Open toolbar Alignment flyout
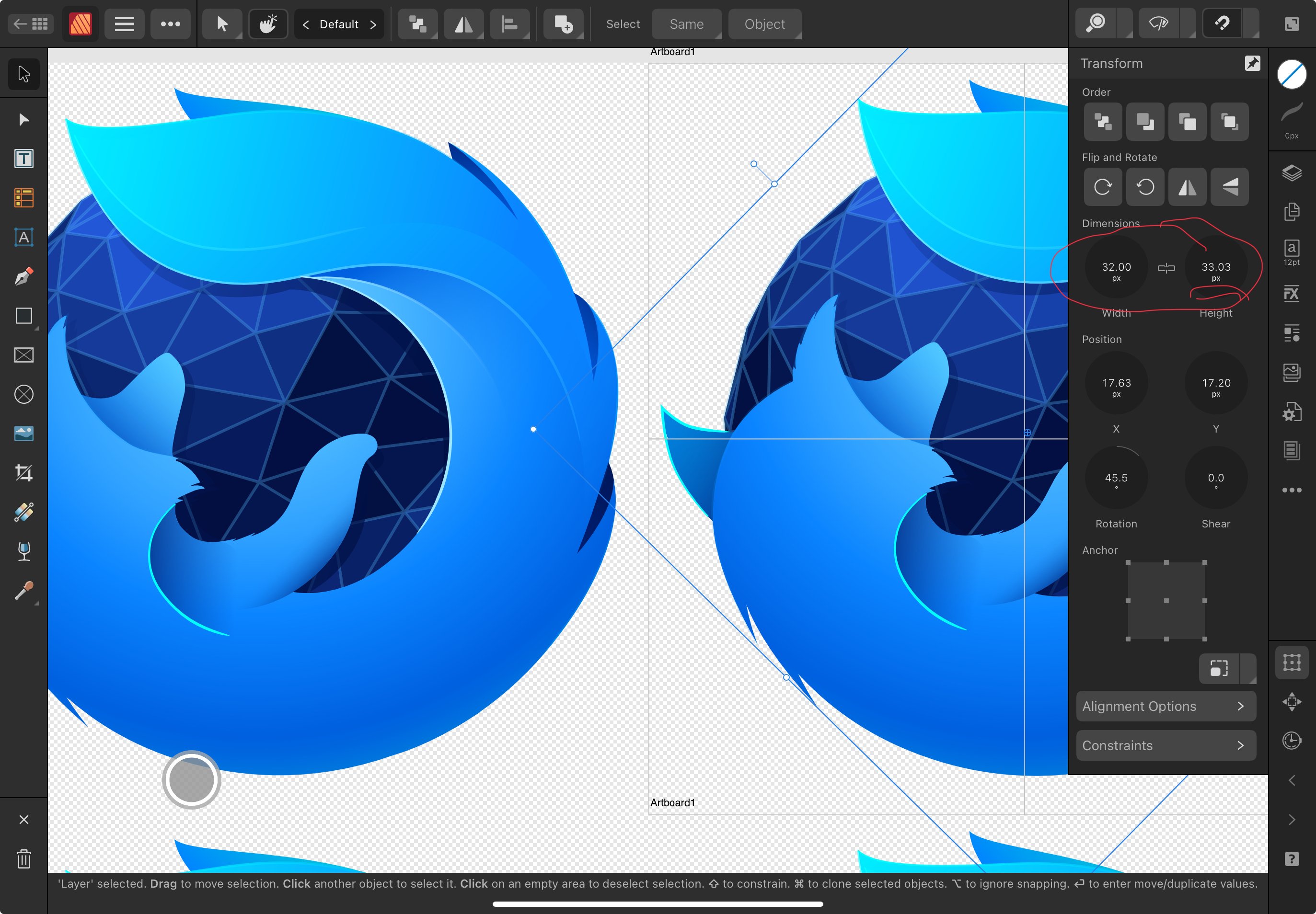The width and height of the screenshot is (1316, 914). tap(510, 23)
